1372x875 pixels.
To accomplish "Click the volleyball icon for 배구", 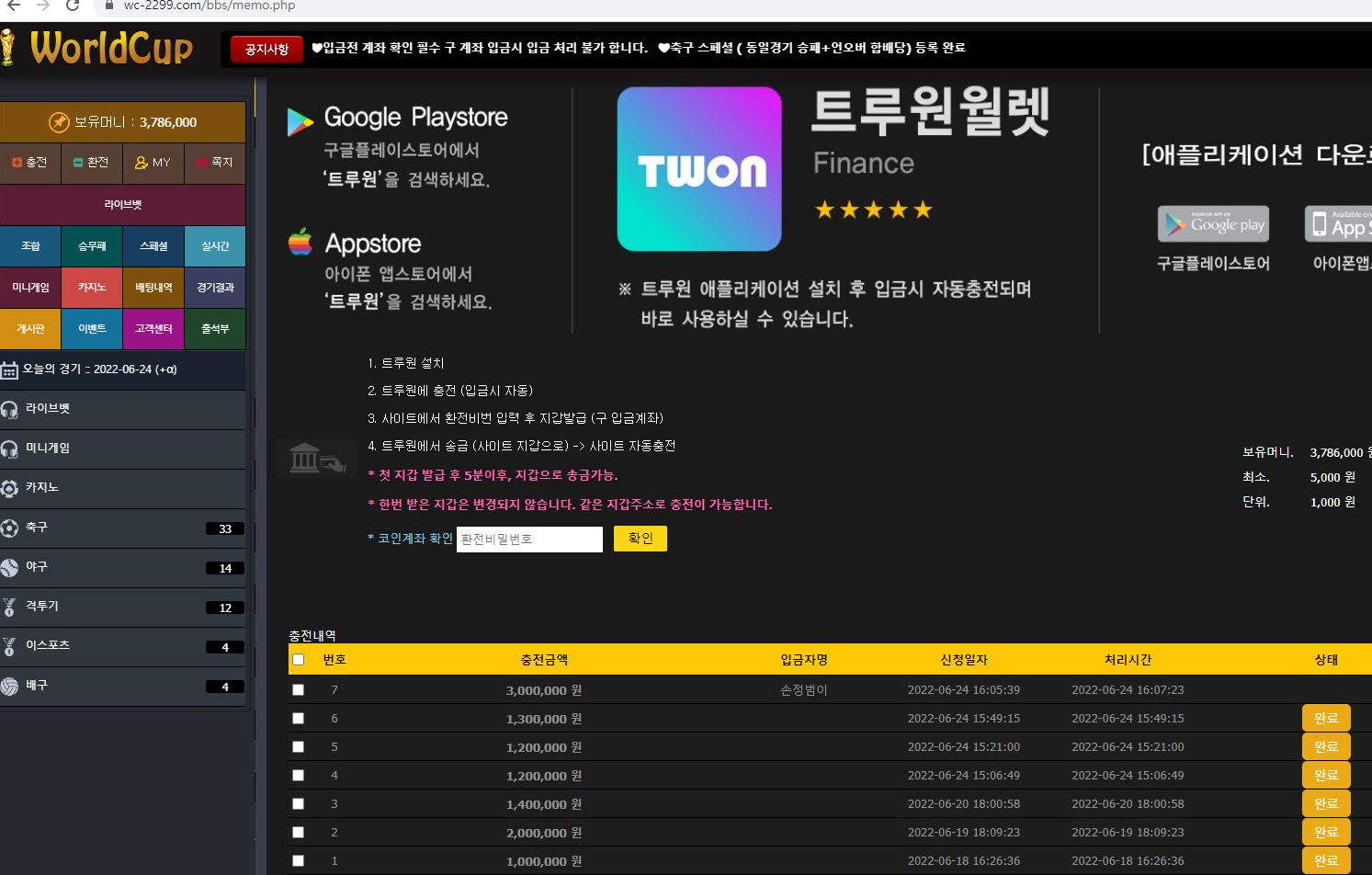I will 9,686.
